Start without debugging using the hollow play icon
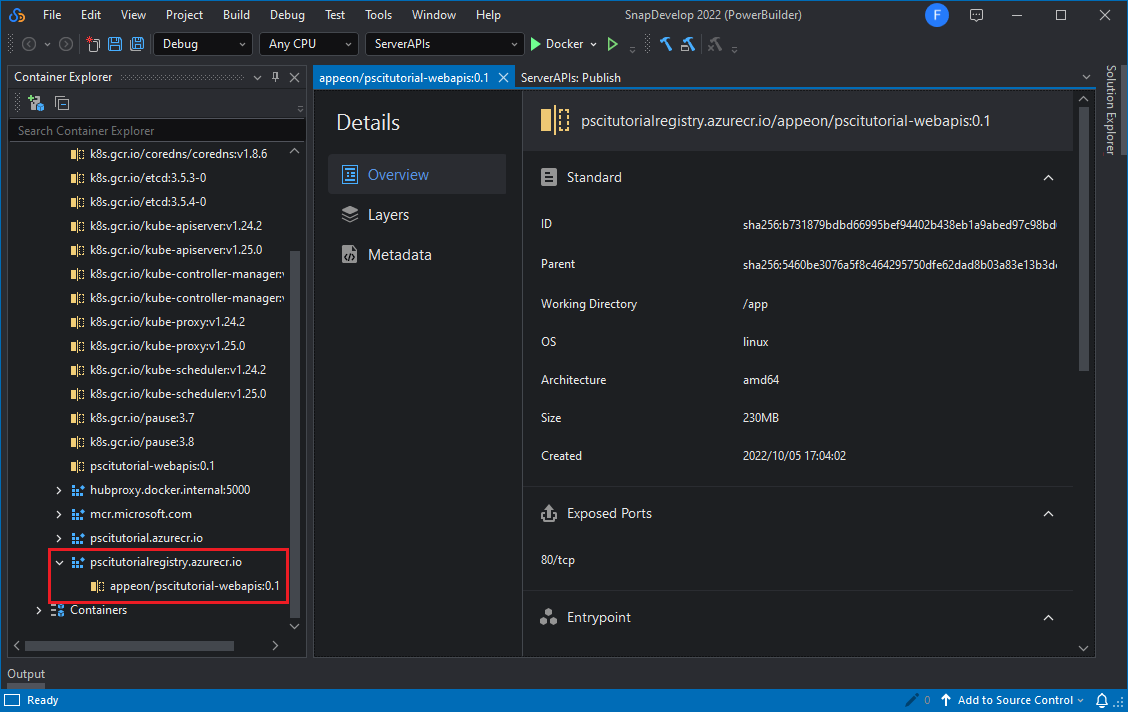Screen dimensions: 1128x712 tap(612, 44)
